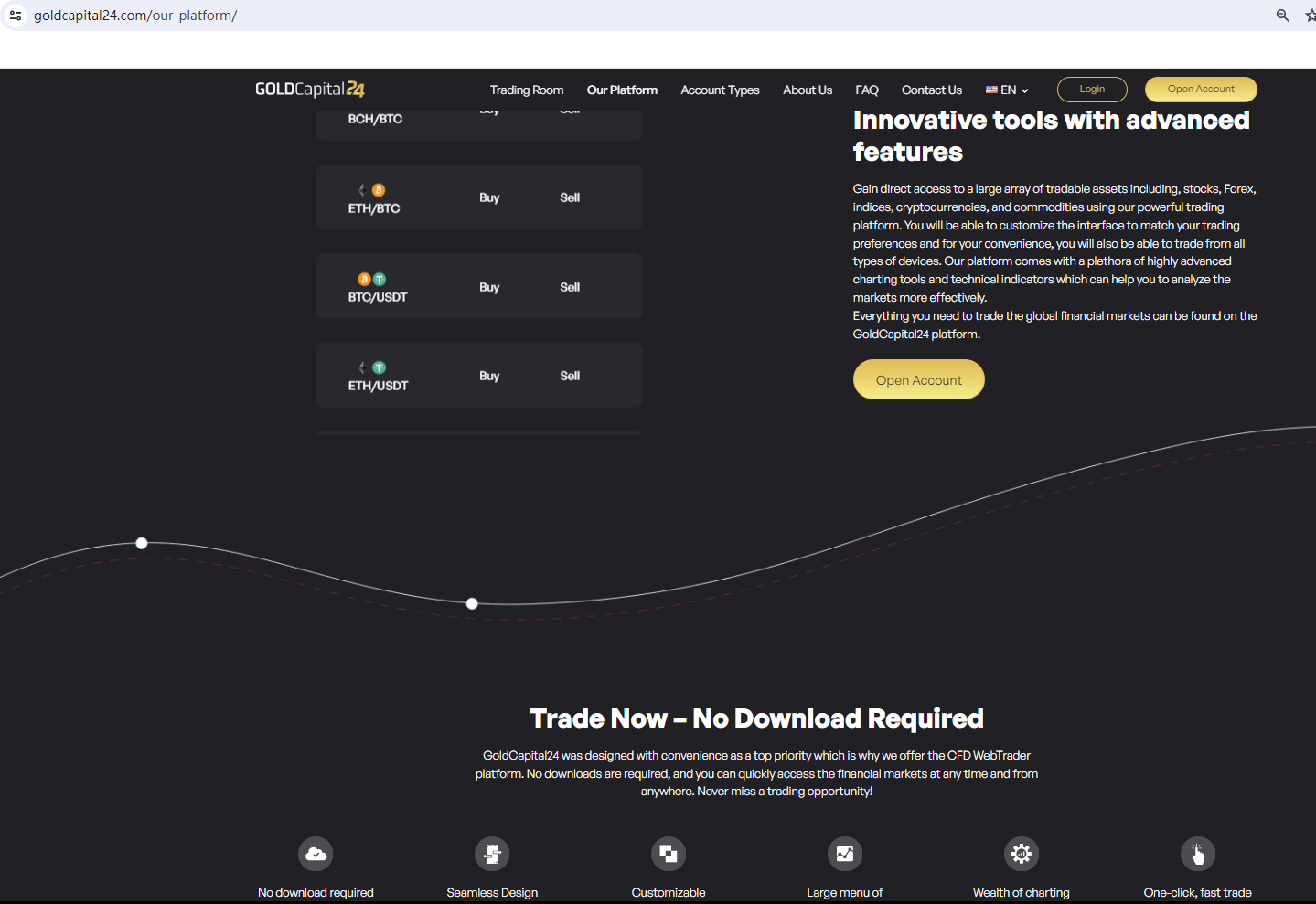Click the GOLDCapital24 logo
This screenshot has height=904, width=1316.
point(310,89)
